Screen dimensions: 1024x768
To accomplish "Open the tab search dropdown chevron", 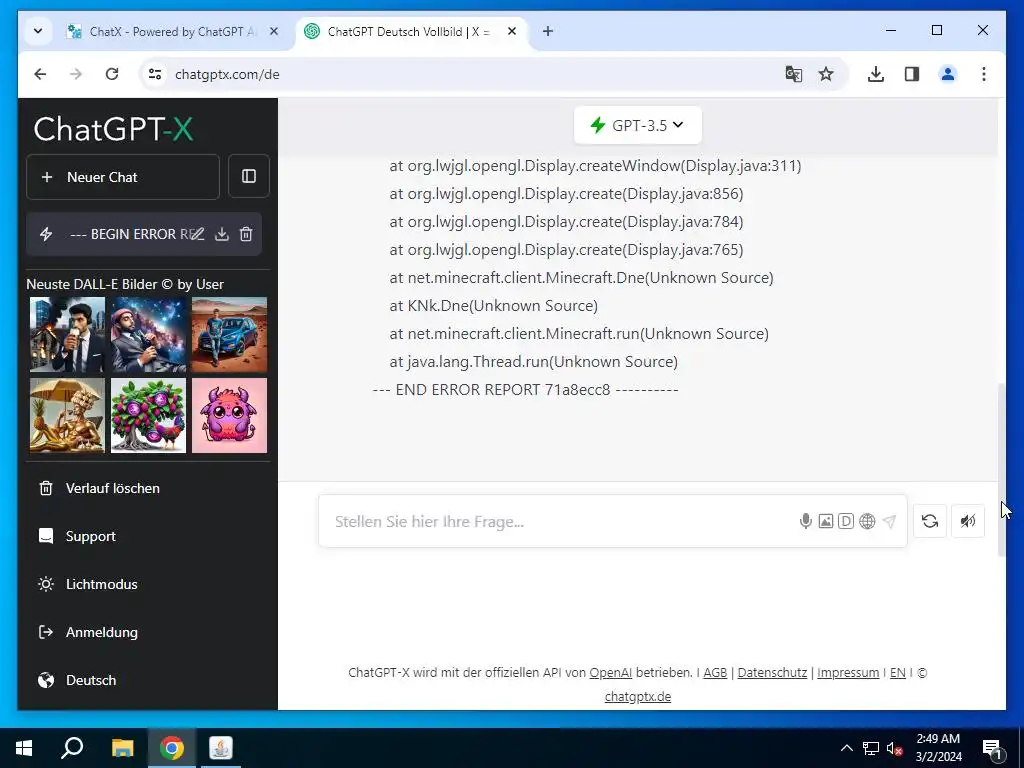I will (x=38, y=31).
